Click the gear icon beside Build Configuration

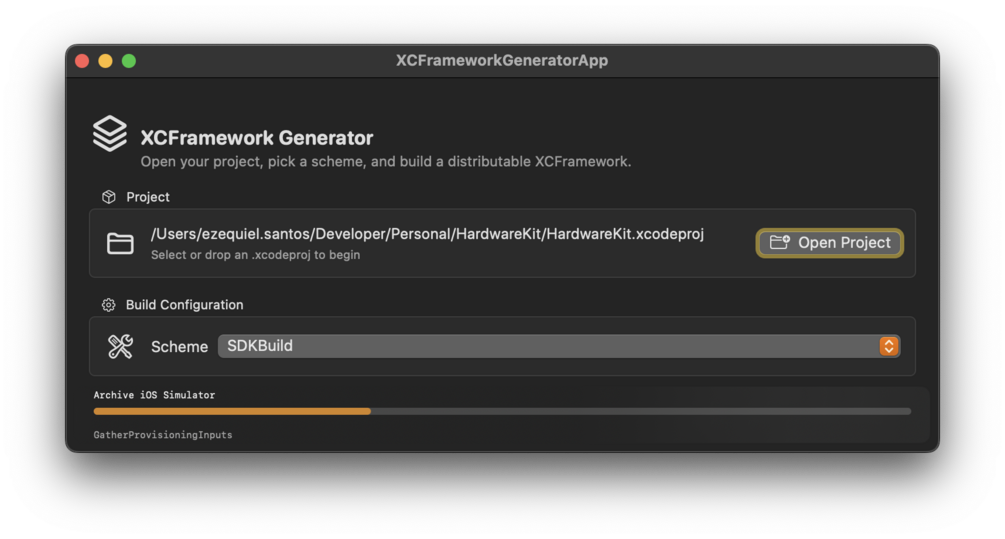[109, 305]
